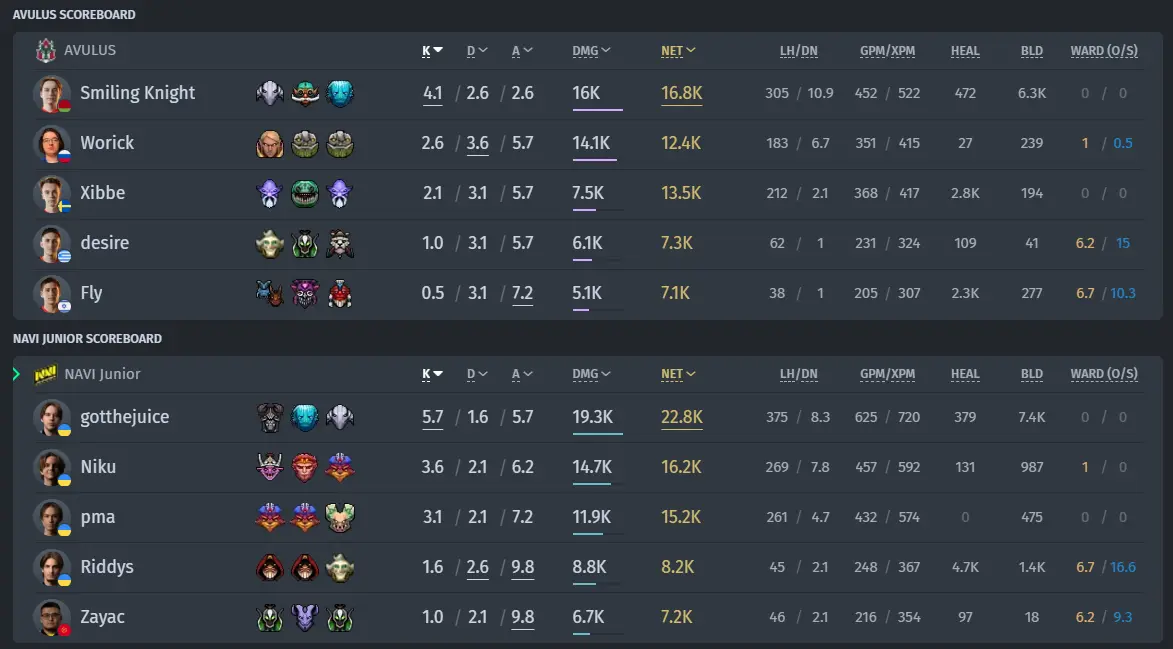Viewport: 1173px width, 649px height.
Task: Click Niku's first hero icon
Action: (x=270, y=467)
